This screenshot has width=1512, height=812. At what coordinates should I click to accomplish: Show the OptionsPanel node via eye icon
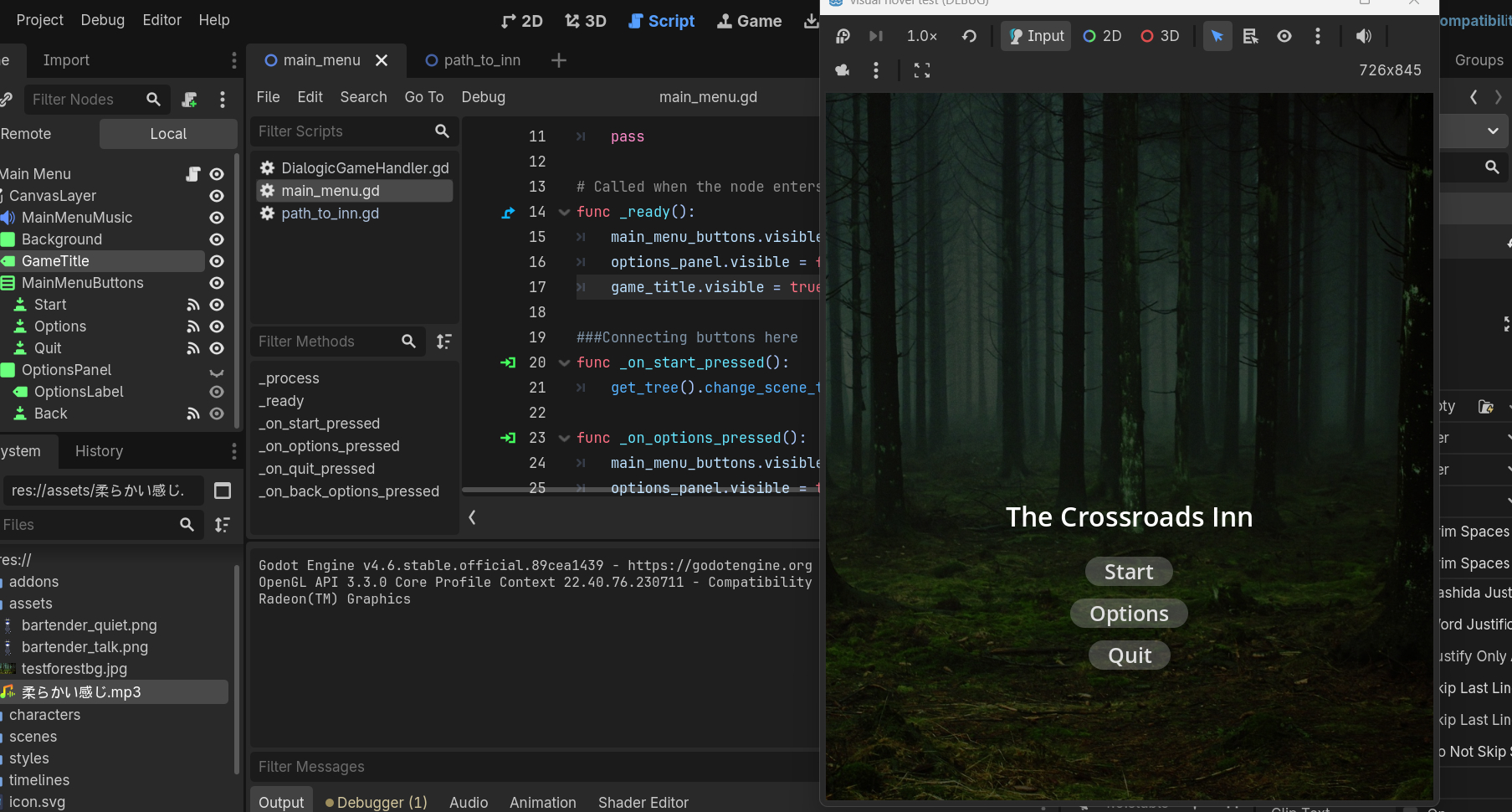pos(217,371)
